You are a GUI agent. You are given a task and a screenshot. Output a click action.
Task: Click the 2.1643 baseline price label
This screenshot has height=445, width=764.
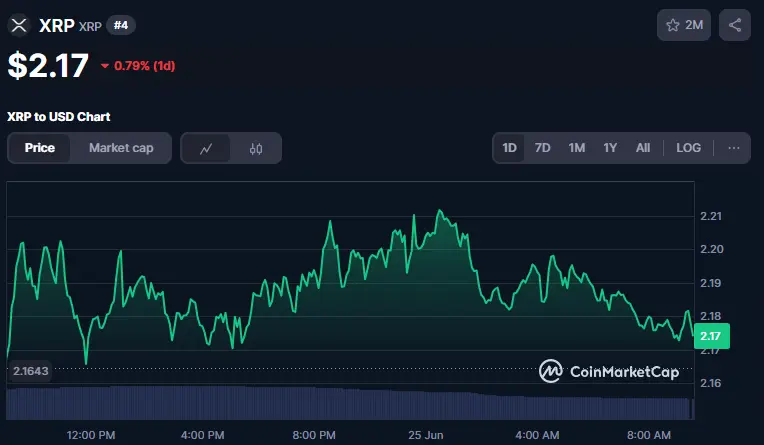tap(30, 371)
